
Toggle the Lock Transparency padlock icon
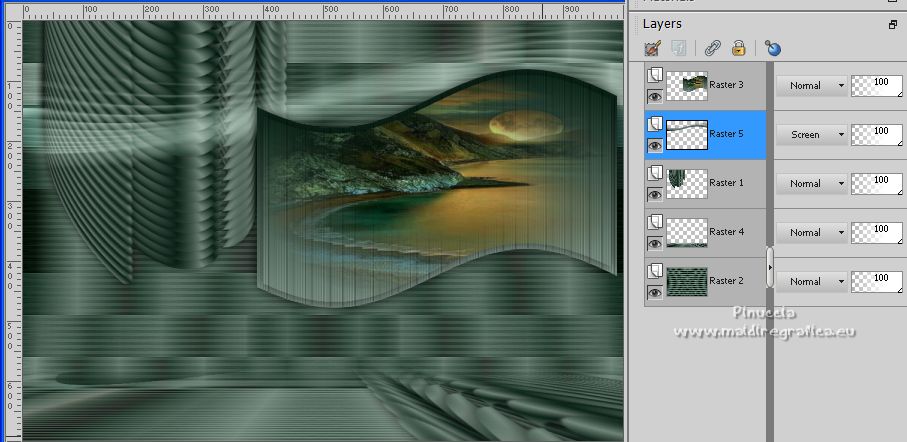739,48
